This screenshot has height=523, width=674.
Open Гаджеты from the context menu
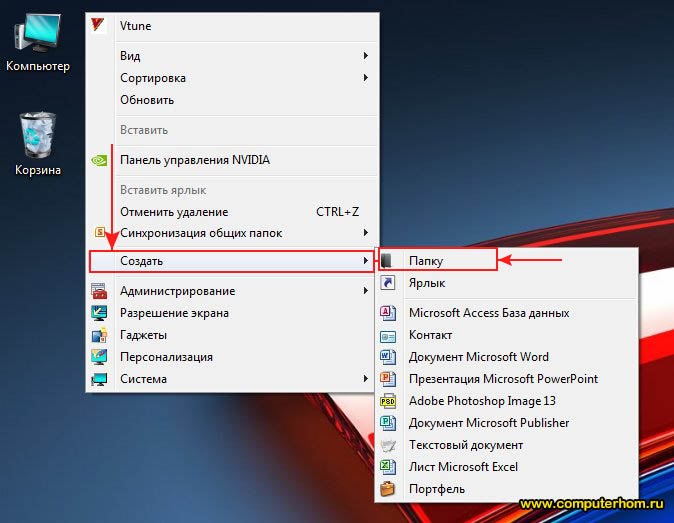click(233, 335)
